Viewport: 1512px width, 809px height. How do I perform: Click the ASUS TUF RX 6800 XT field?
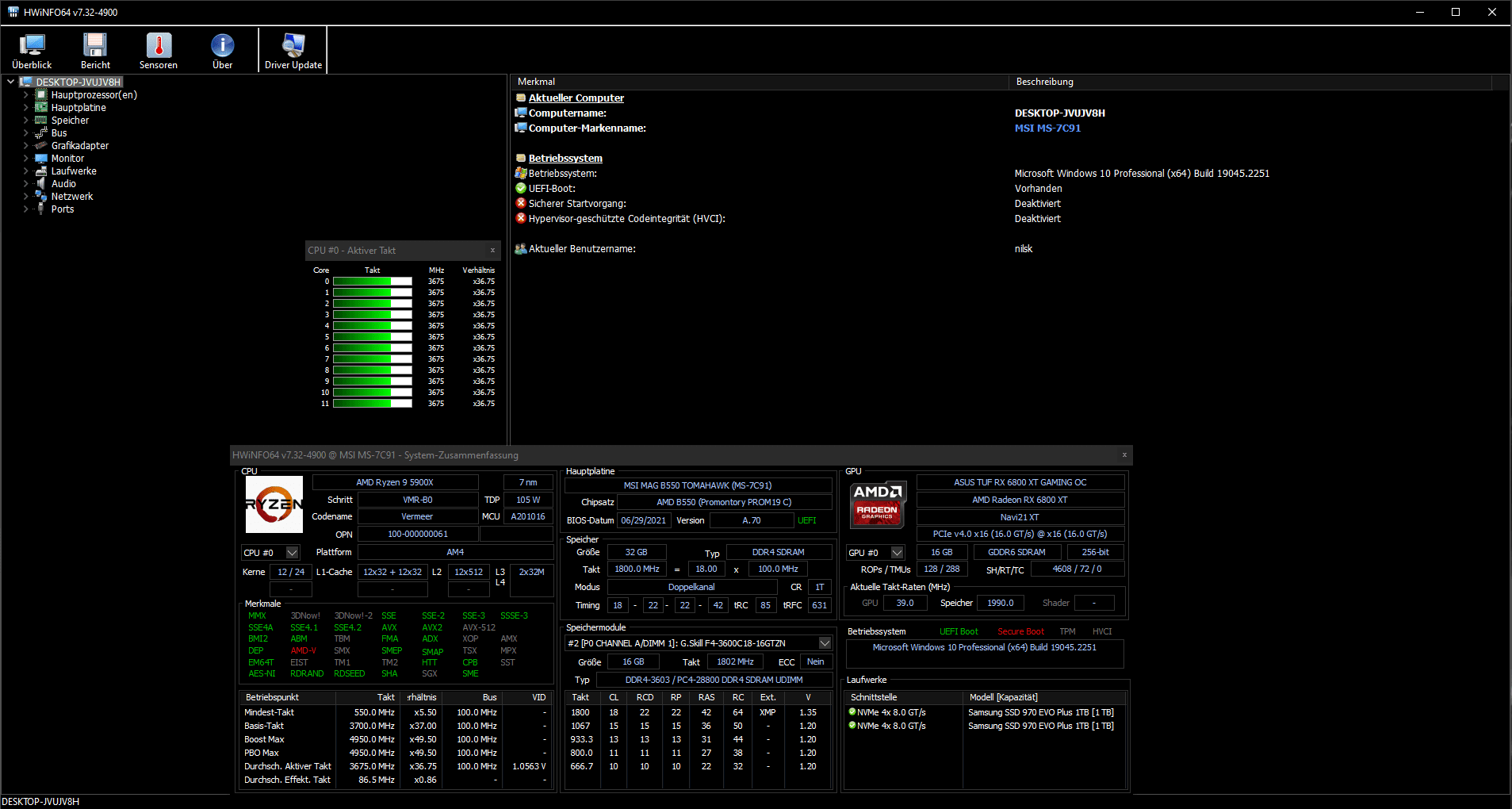[x=1020, y=482]
